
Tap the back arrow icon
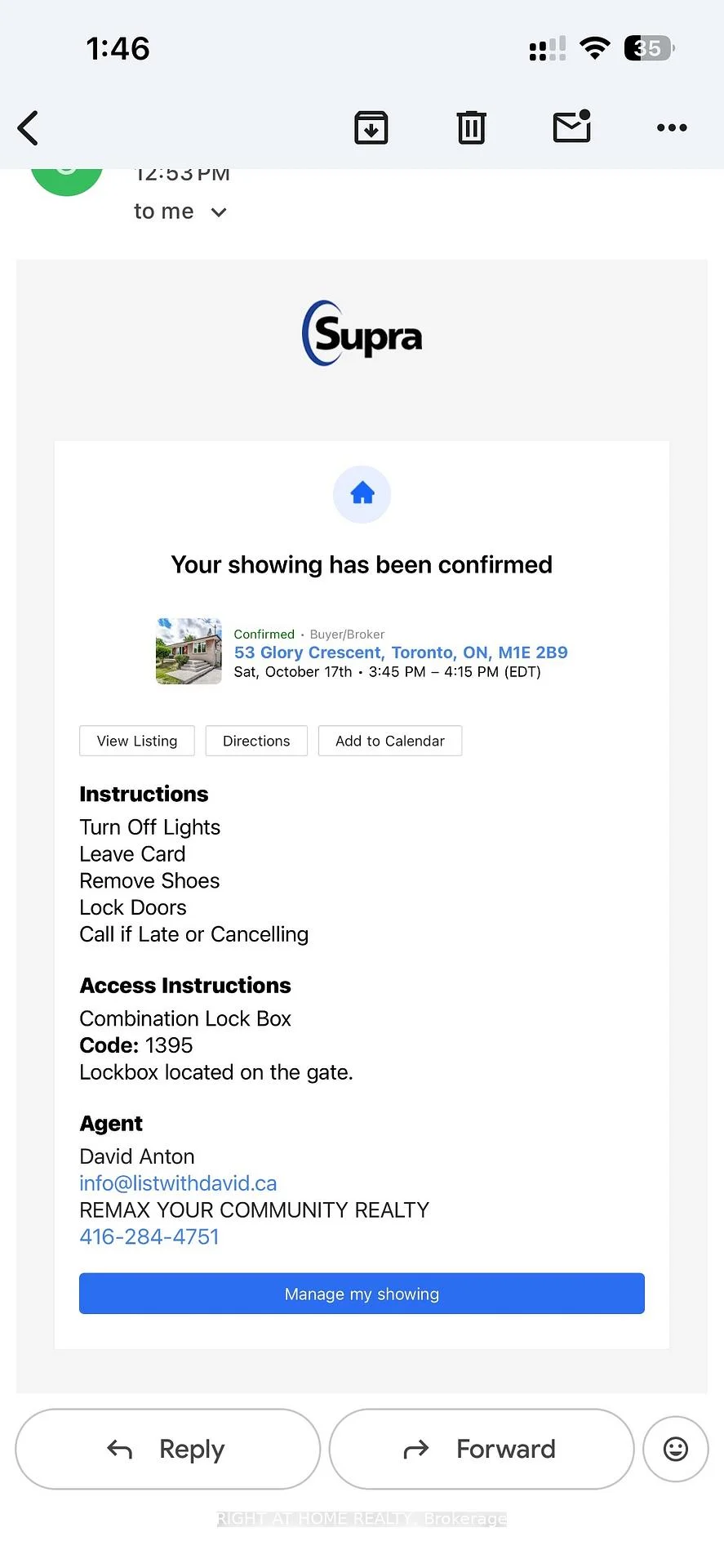(x=29, y=128)
